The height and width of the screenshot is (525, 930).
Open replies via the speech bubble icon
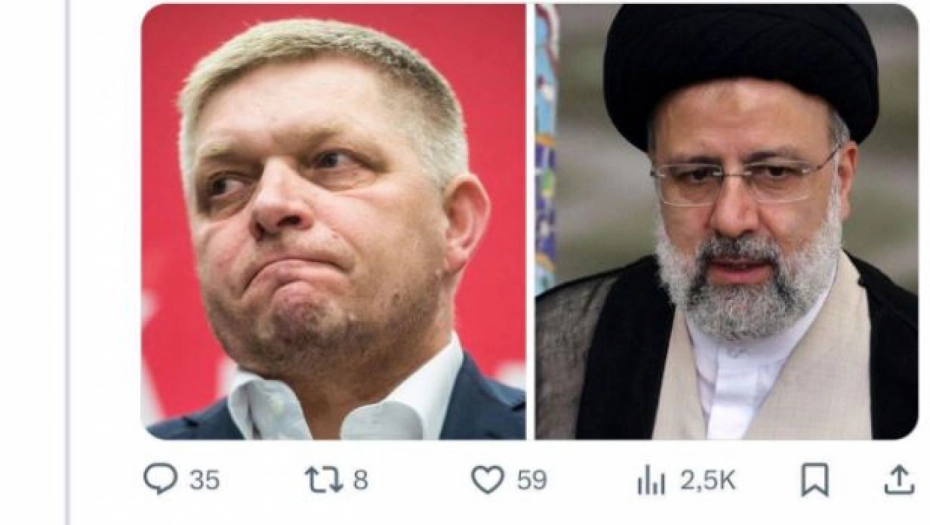[x=160, y=479]
